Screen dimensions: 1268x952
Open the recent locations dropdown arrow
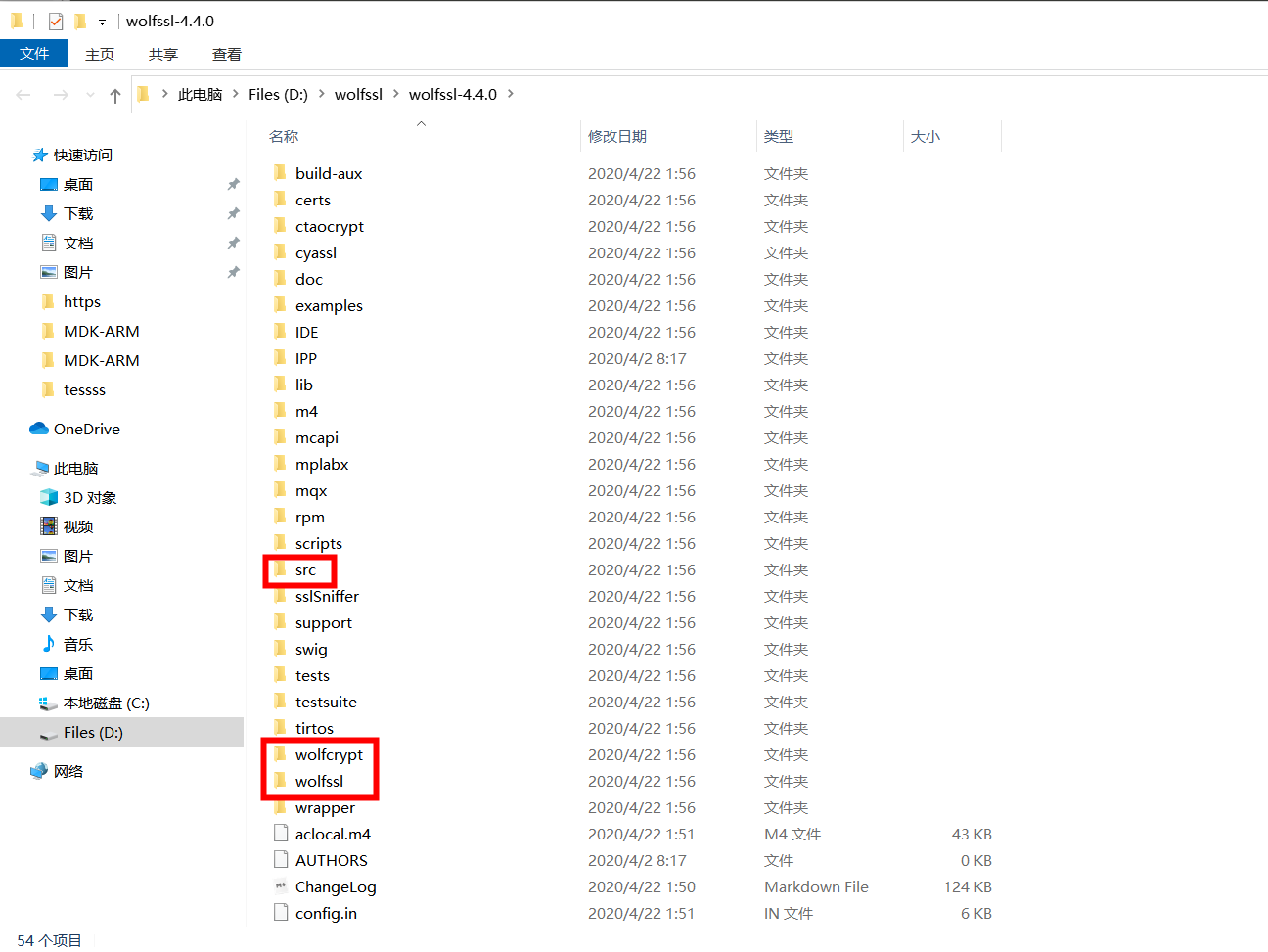coord(90,95)
